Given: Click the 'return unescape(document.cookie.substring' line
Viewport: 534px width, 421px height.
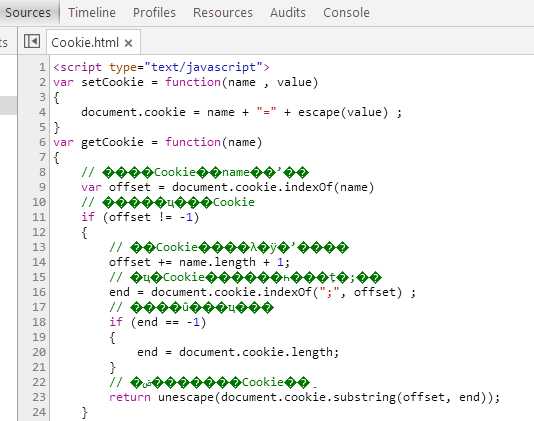Looking at the screenshot, I should (x=304, y=397).
